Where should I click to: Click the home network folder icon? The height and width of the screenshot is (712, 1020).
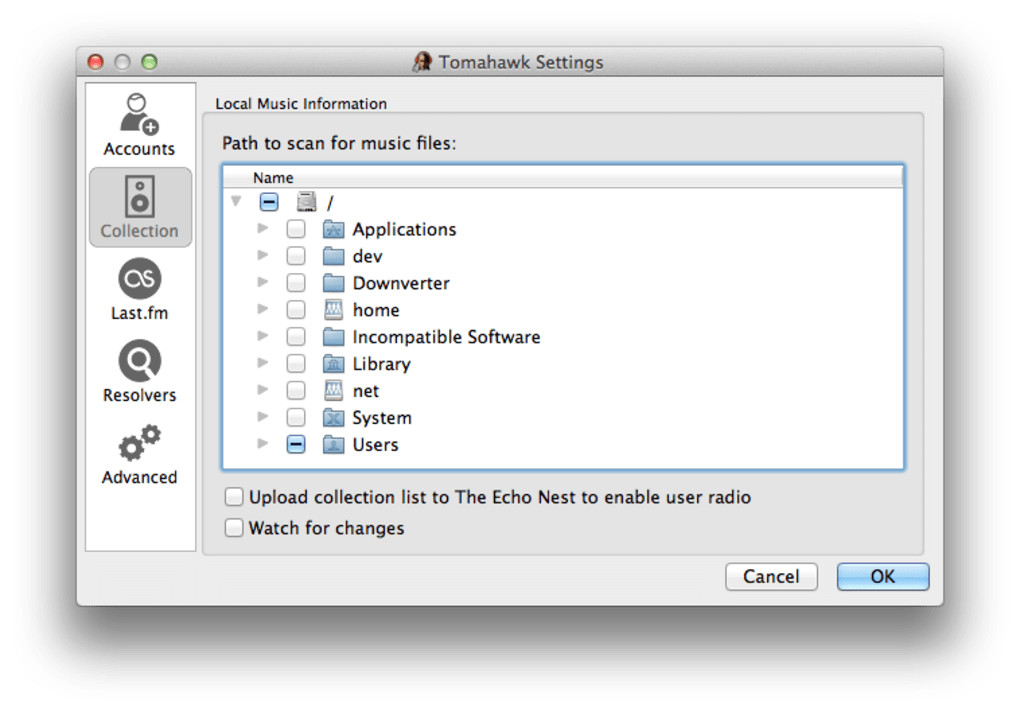coord(334,310)
